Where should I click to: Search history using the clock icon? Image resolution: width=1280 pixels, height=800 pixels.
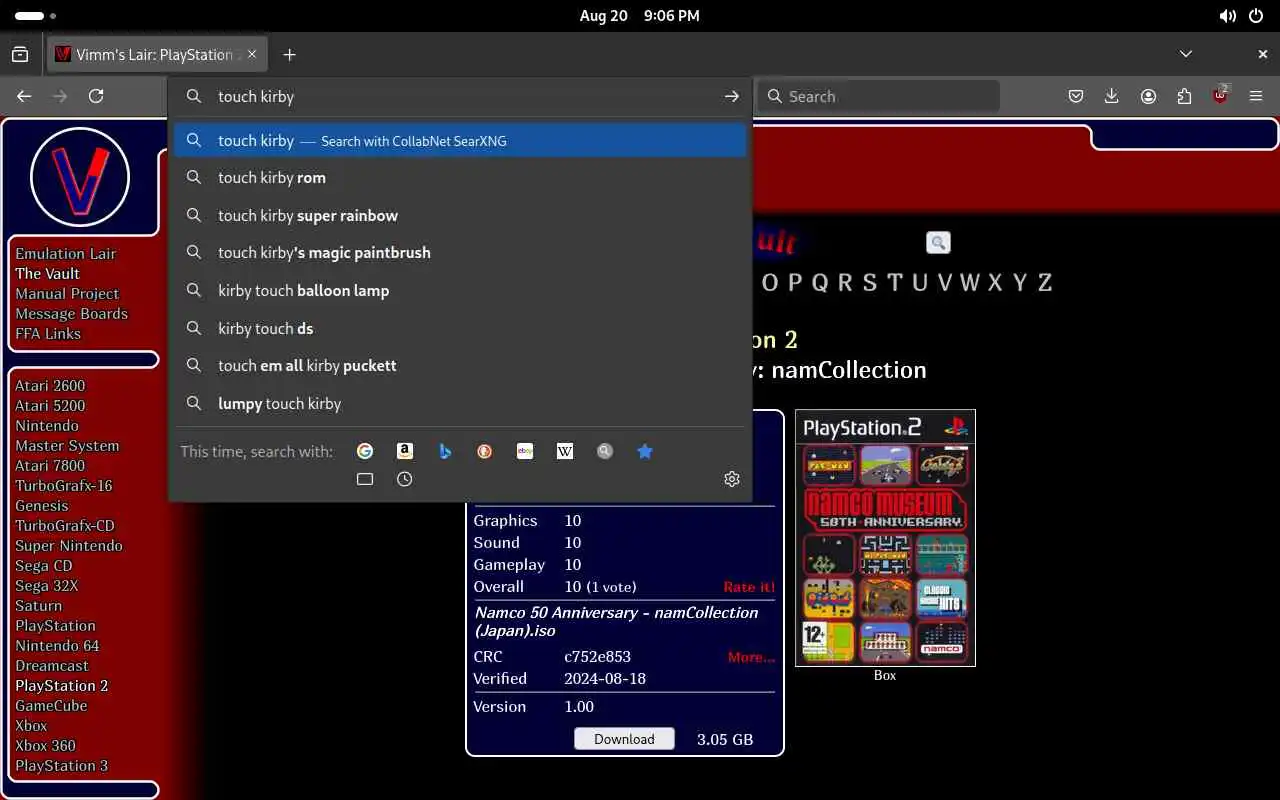tap(405, 479)
